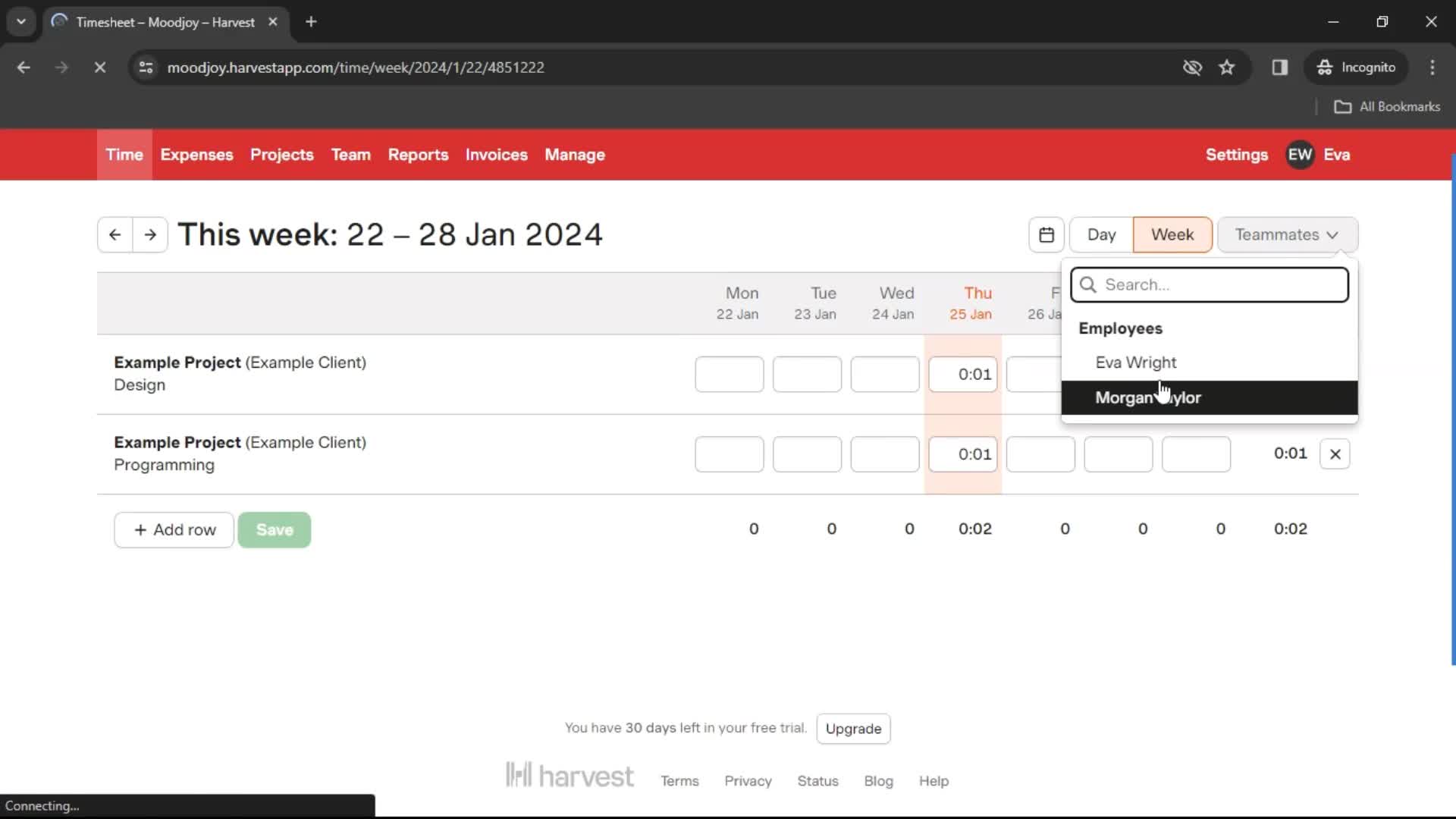The width and height of the screenshot is (1456, 819).
Task: Remove Programming row with X button
Action: point(1335,454)
